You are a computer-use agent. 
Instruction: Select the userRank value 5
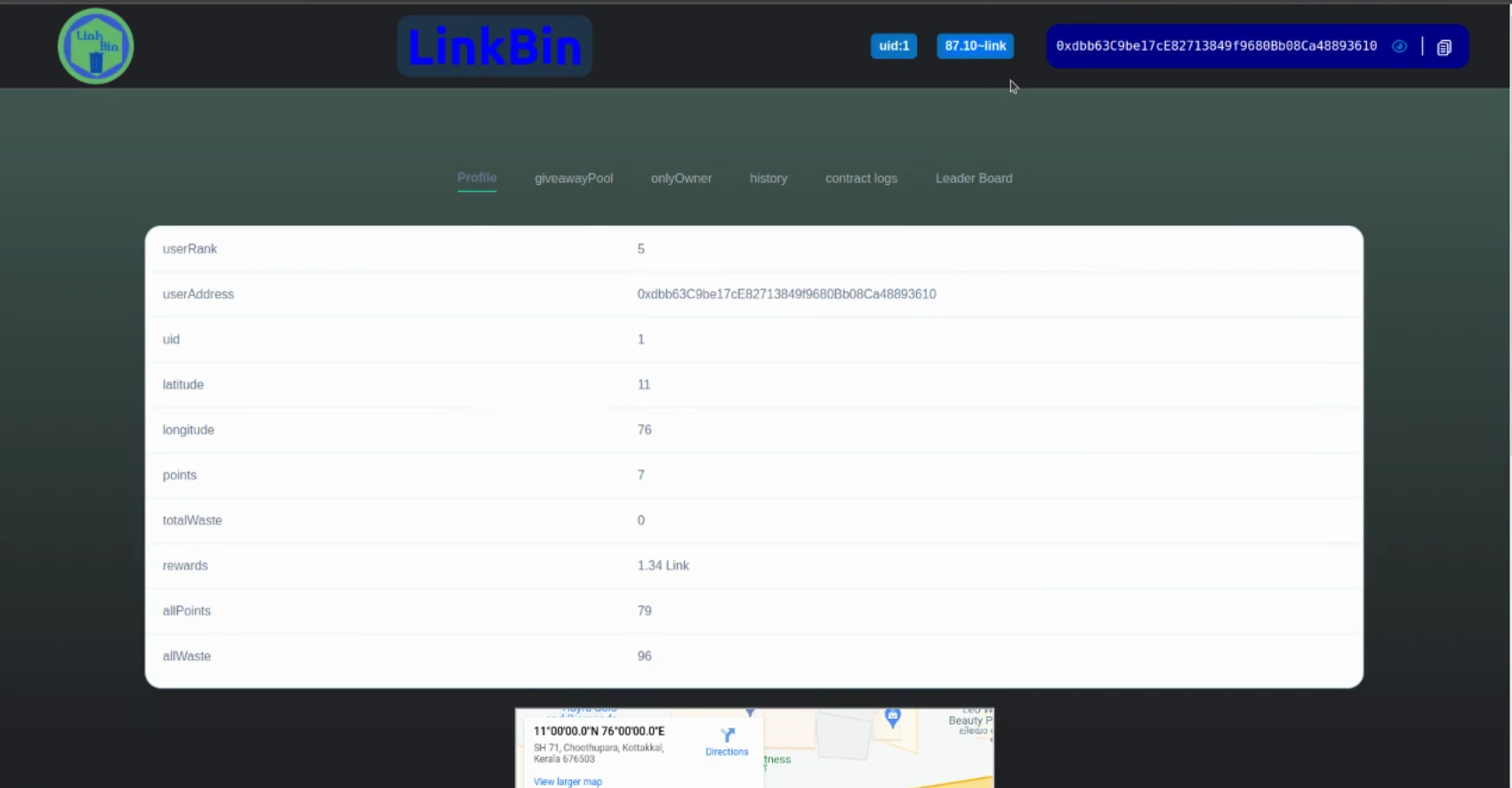tap(640, 249)
